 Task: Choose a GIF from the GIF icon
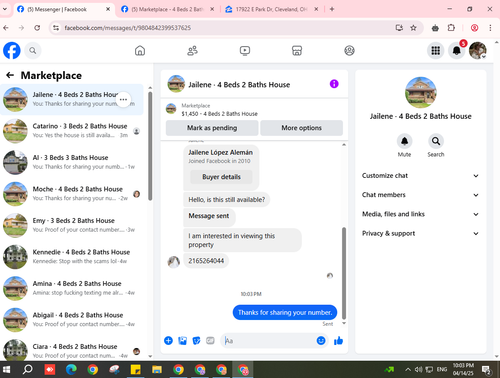(210, 341)
